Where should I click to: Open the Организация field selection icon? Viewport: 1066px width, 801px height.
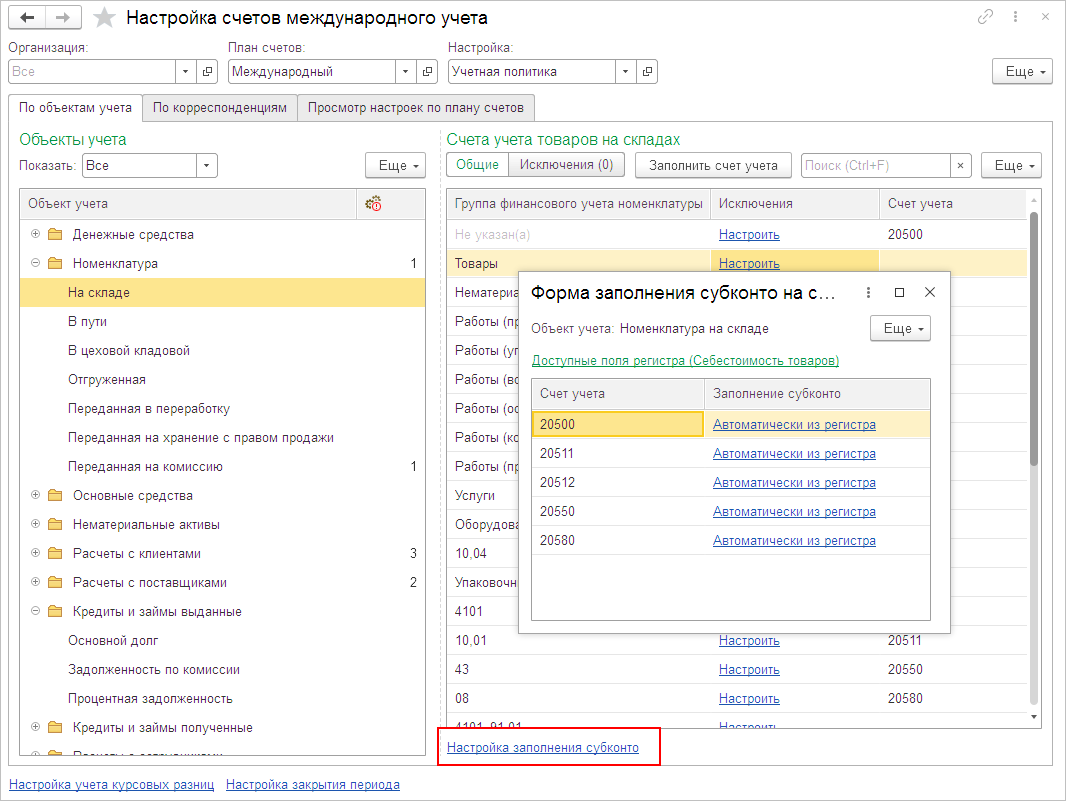click(x=208, y=72)
